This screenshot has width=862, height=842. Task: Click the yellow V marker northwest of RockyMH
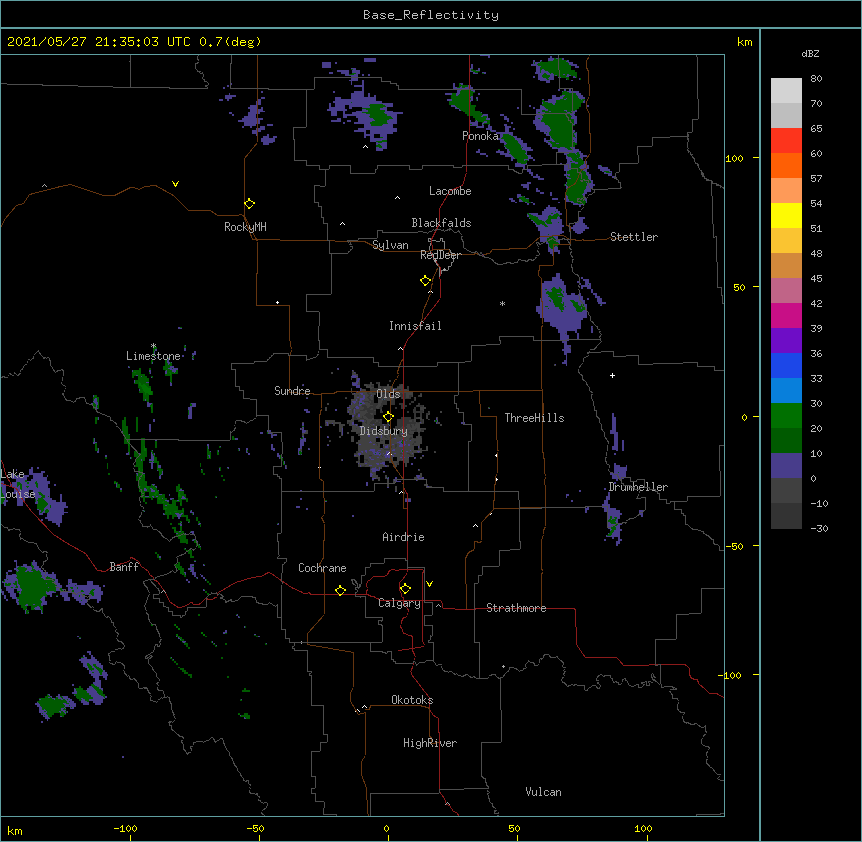175,184
